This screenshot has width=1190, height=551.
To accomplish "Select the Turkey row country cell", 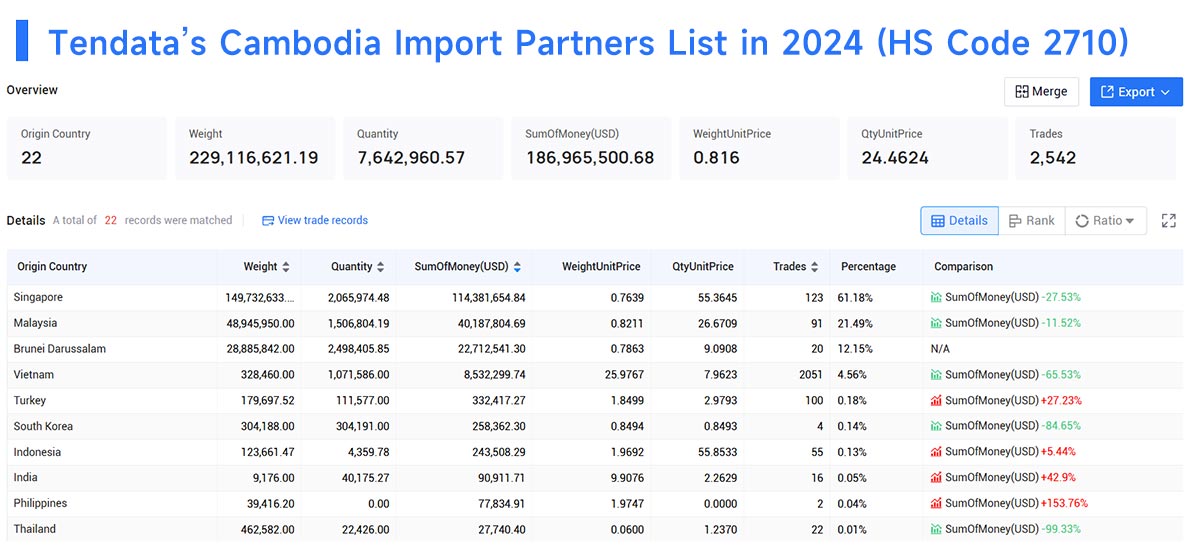I will click(112, 401).
